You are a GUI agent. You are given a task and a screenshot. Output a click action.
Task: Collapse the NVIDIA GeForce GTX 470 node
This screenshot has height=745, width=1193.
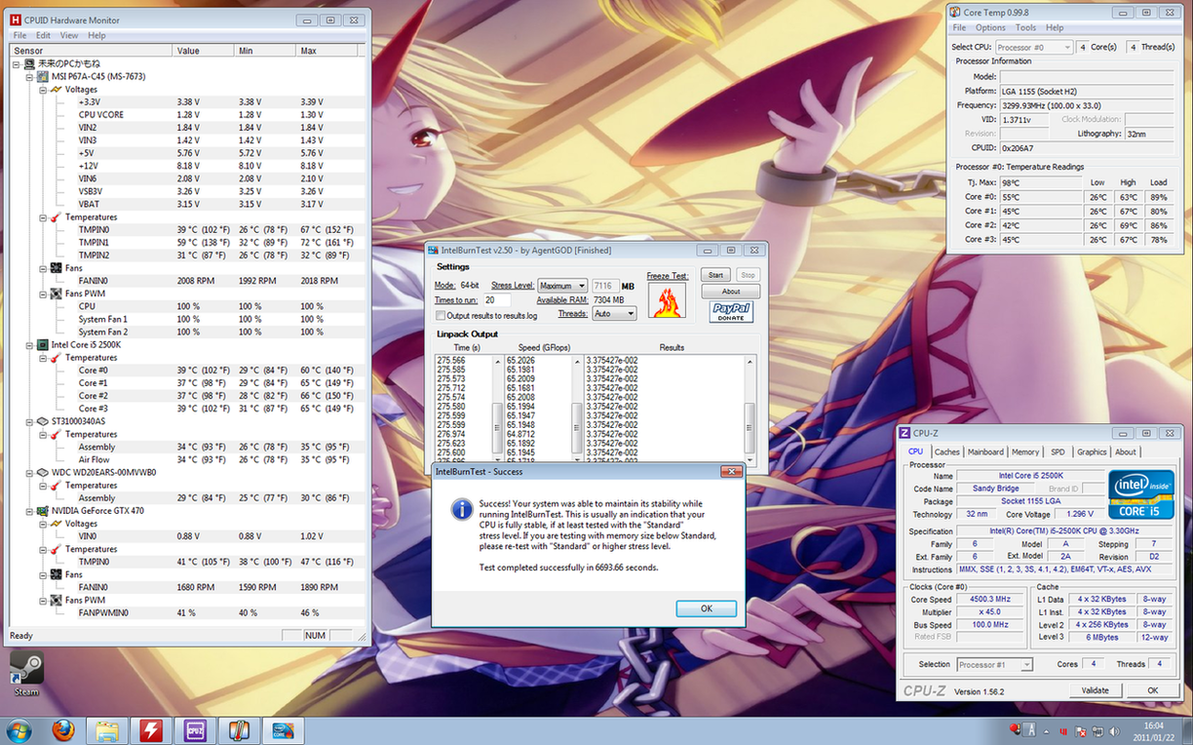tap(30, 511)
